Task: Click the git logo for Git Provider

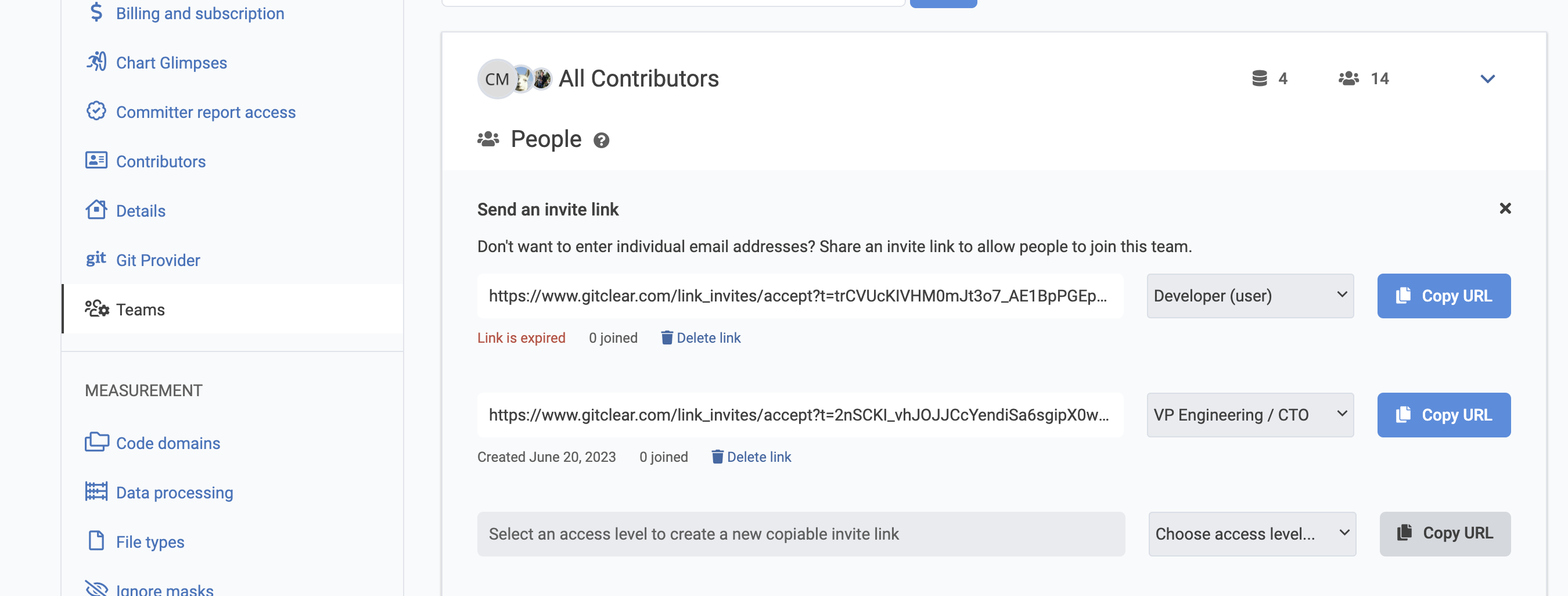Action: (96, 258)
